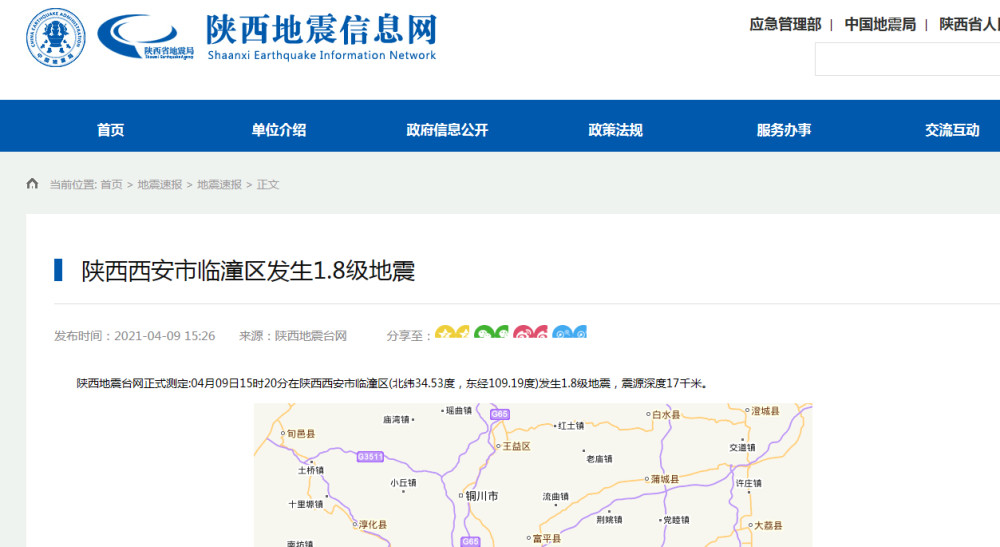Click 红土镇 label on the map

point(571,426)
